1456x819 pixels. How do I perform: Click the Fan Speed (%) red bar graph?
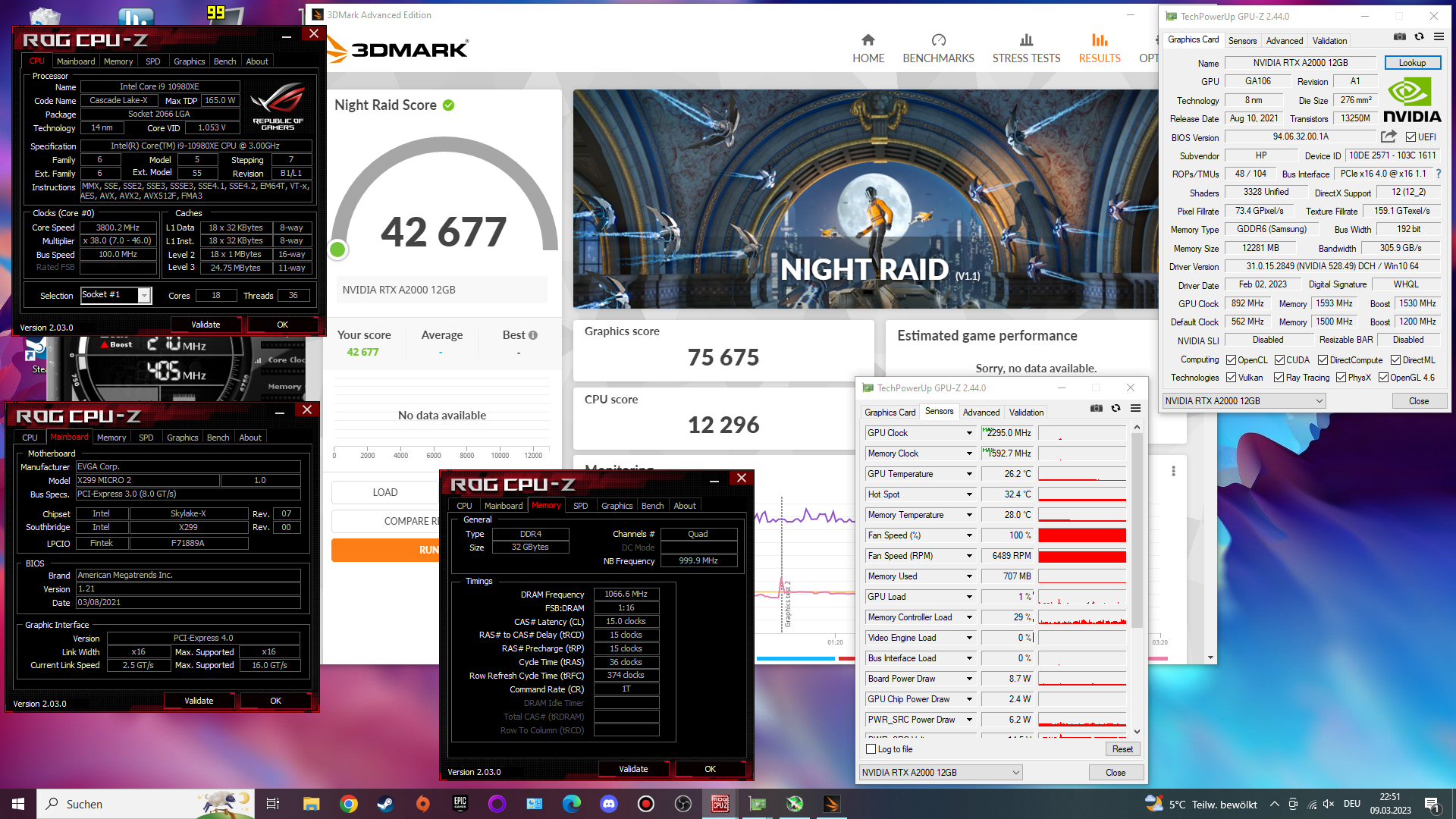pyautogui.click(x=1081, y=535)
